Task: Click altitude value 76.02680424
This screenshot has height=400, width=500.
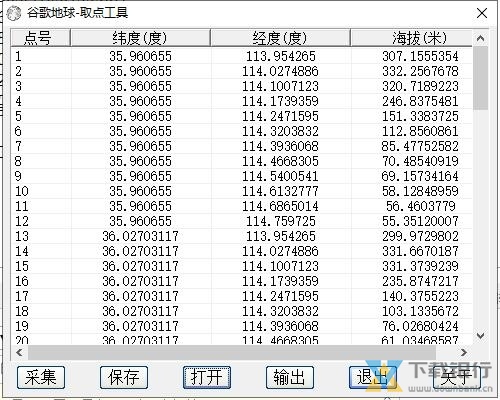Action: coord(420,326)
